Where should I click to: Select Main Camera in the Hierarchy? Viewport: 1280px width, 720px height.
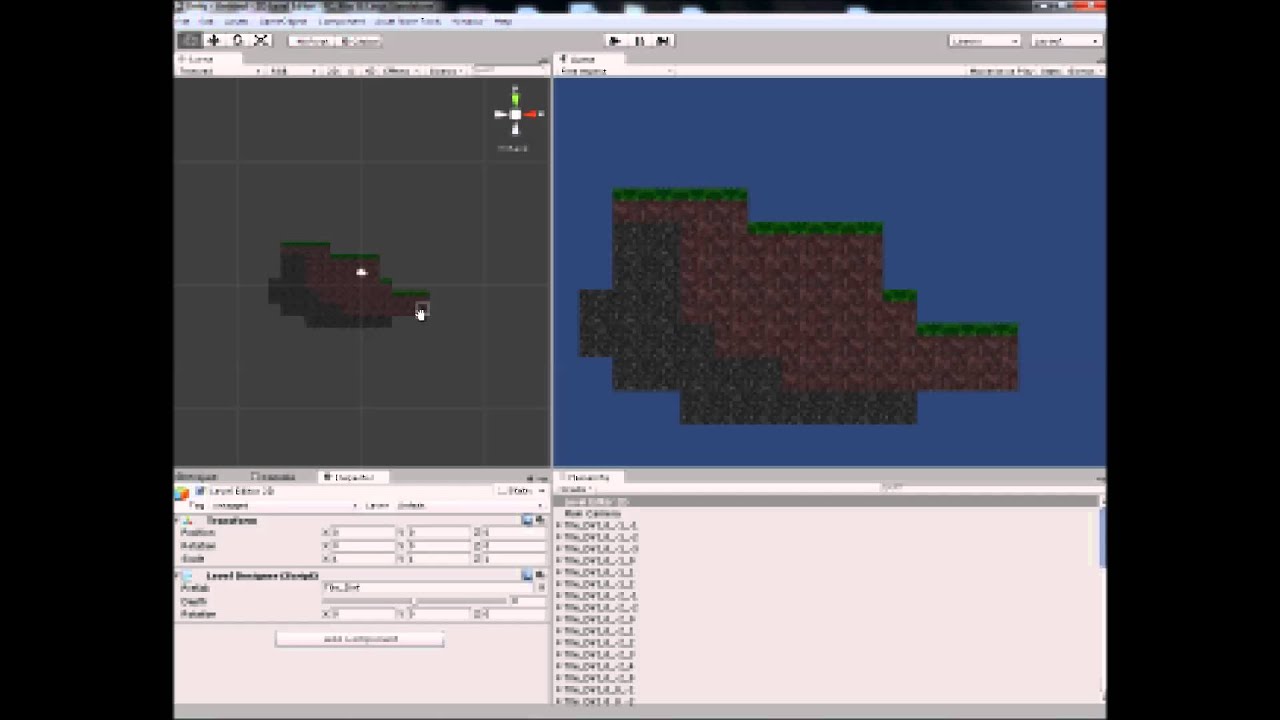(x=593, y=513)
